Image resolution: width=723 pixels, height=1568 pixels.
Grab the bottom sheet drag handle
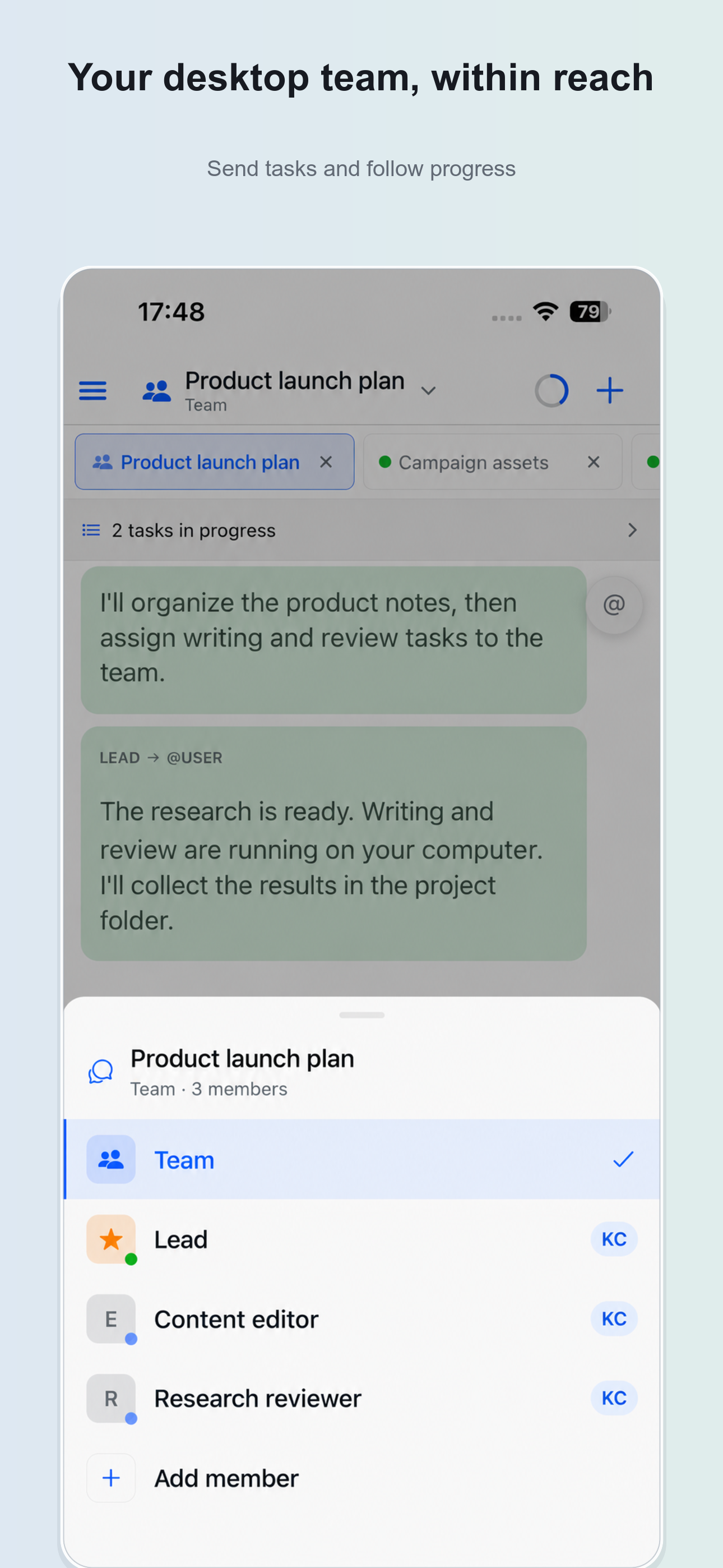coord(361,1014)
